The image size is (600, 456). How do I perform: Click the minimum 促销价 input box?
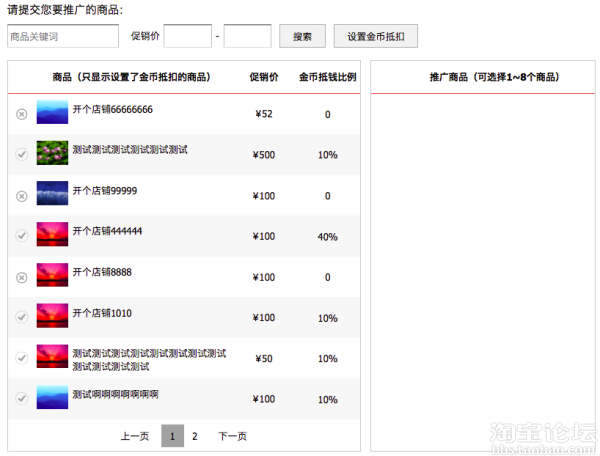tap(188, 36)
